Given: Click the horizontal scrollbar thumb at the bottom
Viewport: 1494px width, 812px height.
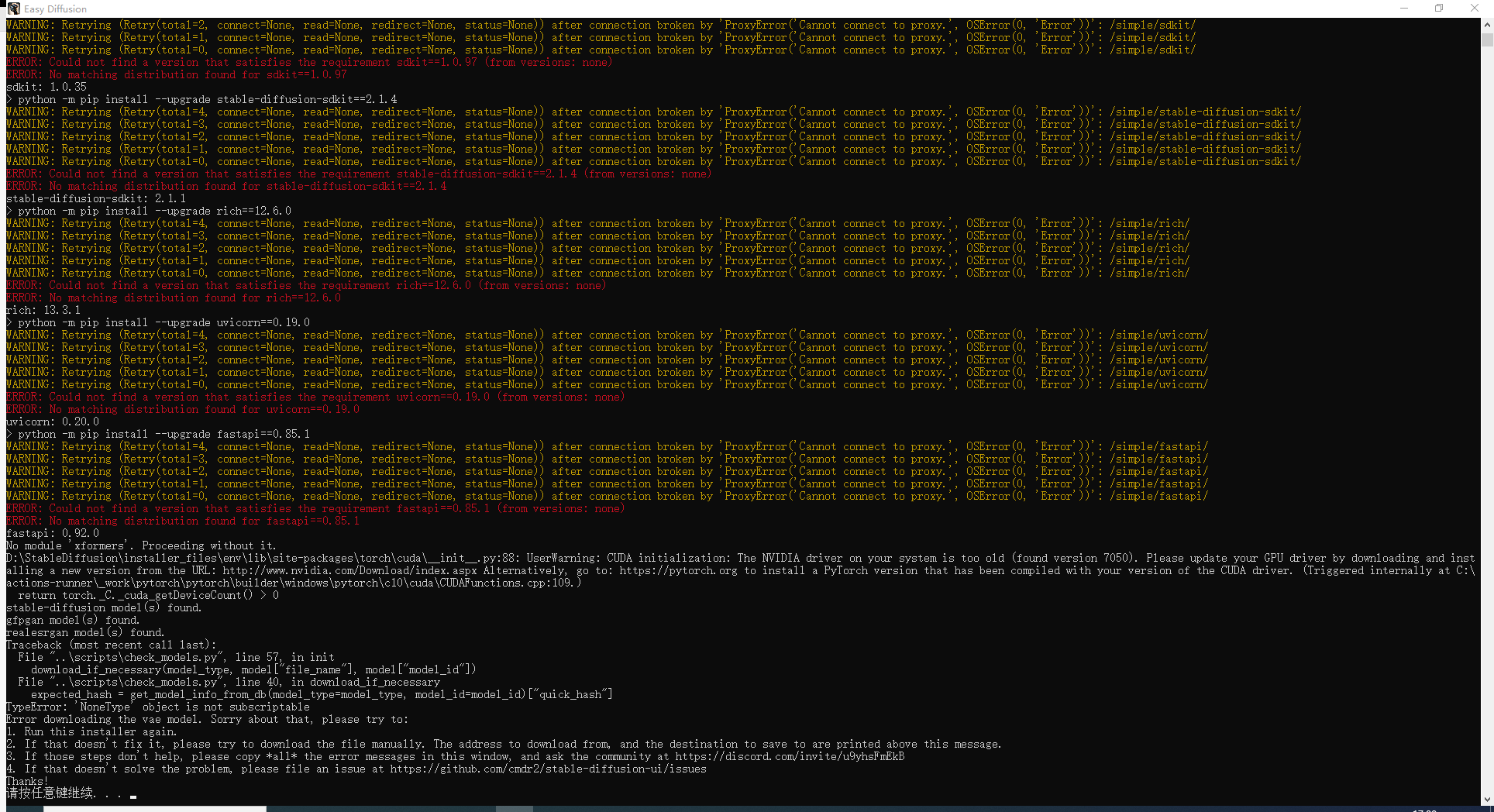Looking at the screenshot, I should click(155, 808).
